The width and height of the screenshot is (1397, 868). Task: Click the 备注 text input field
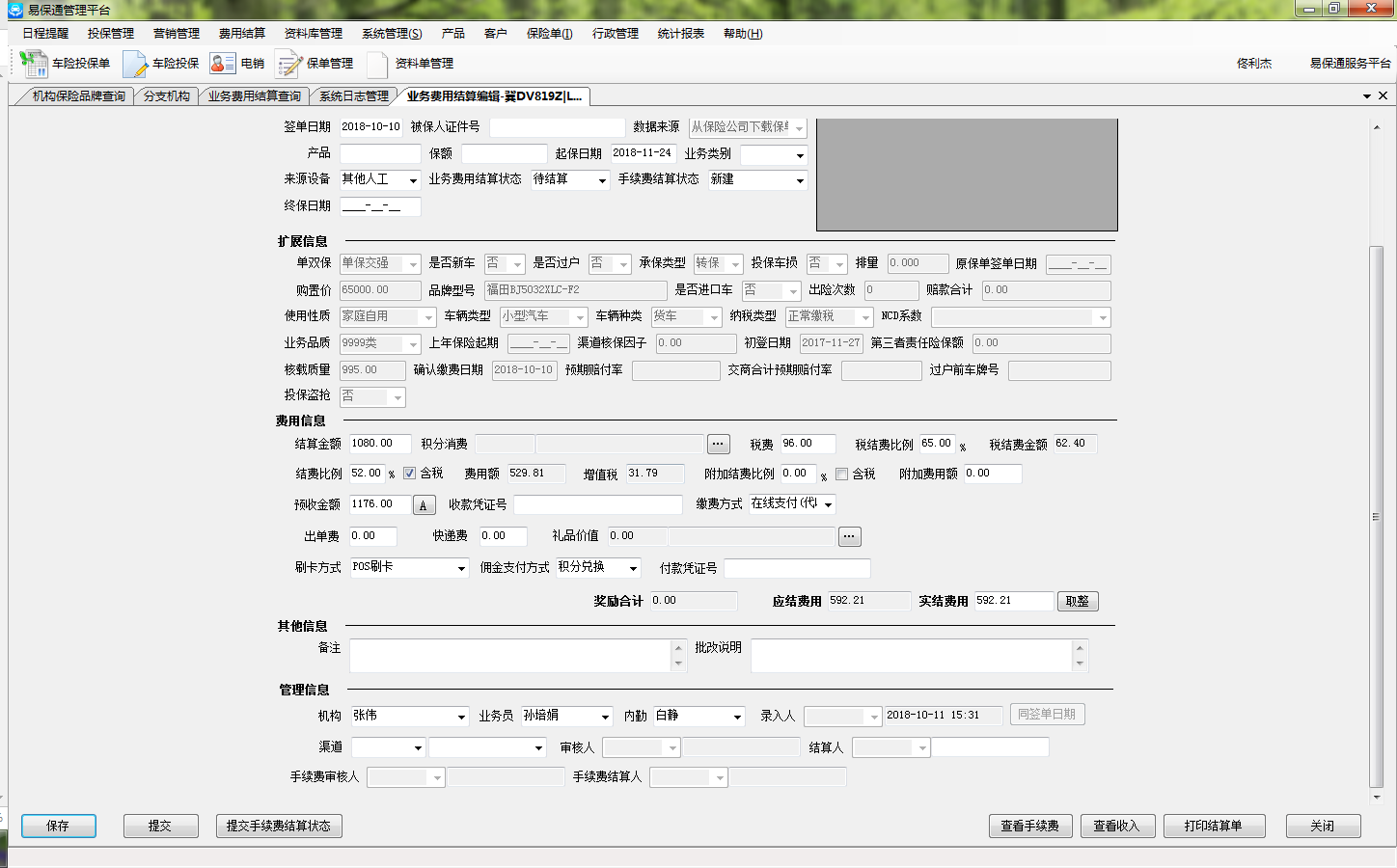pyautogui.click(x=509, y=656)
